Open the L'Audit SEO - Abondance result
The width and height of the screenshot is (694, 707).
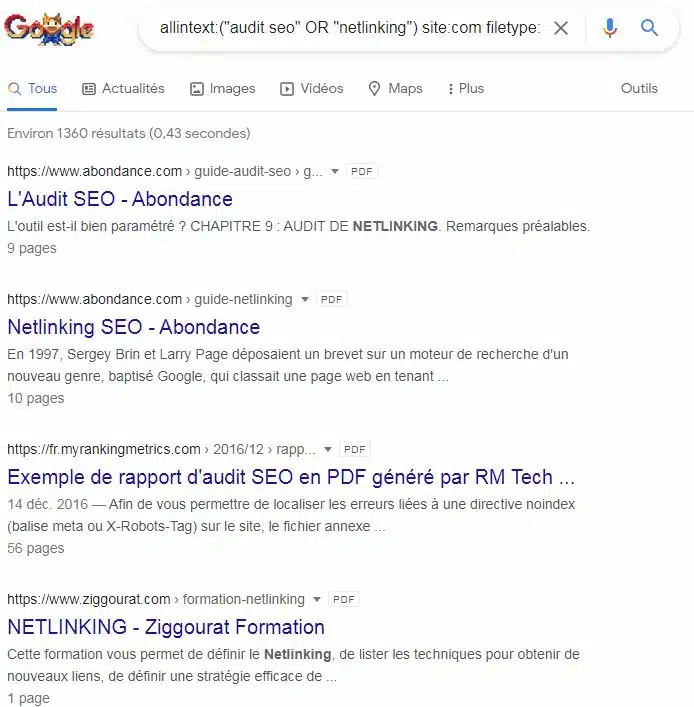pos(120,199)
